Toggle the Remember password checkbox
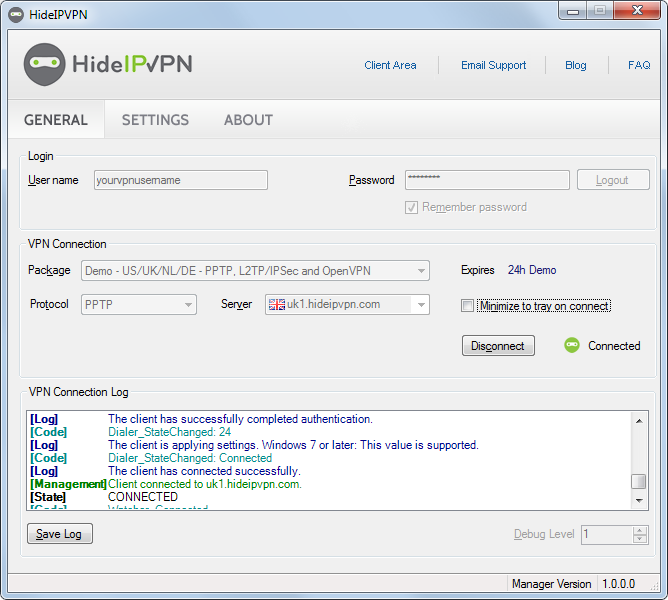This screenshot has height=600, width=668. tap(411, 208)
